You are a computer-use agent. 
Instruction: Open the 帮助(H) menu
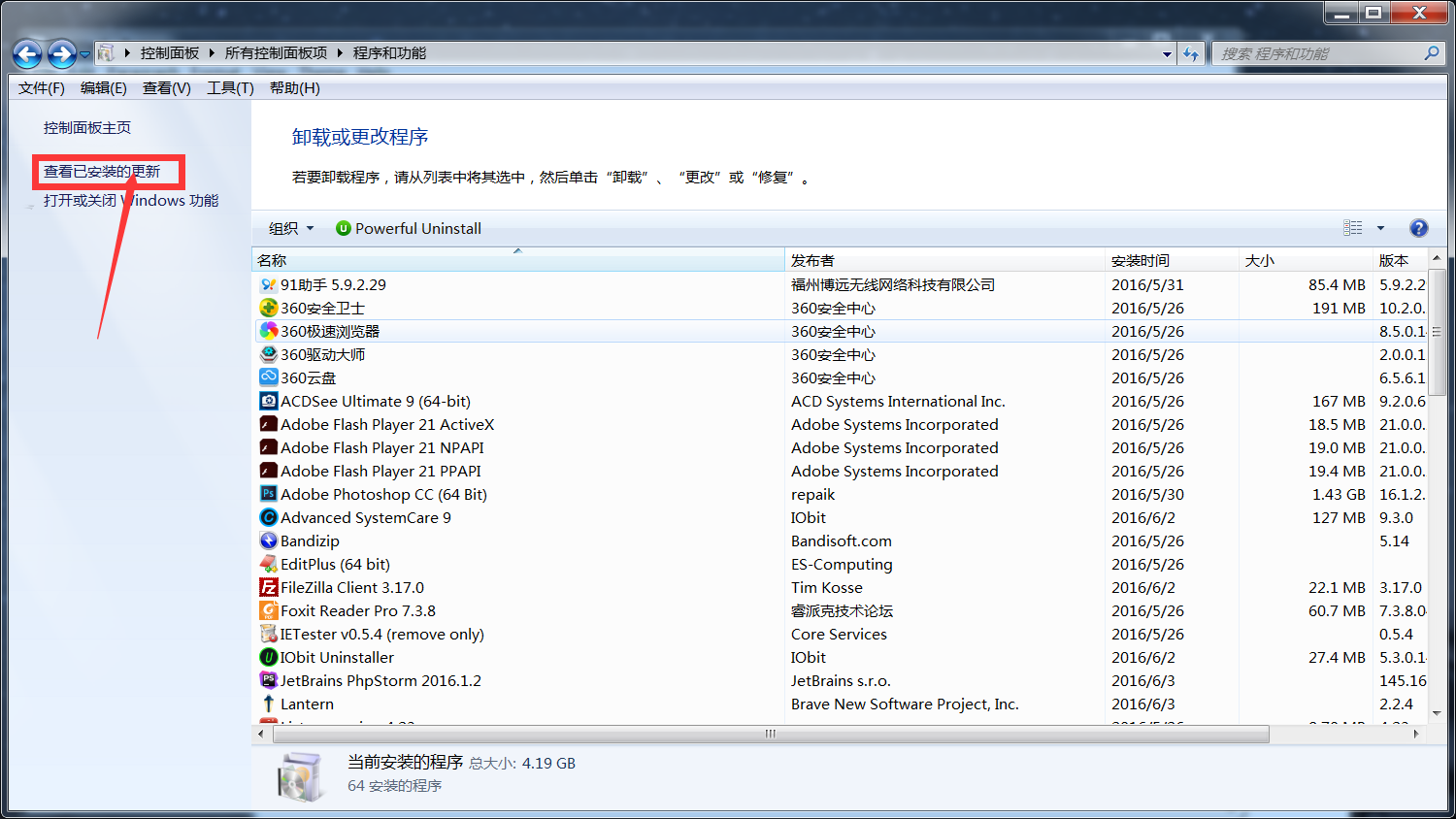(x=295, y=88)
